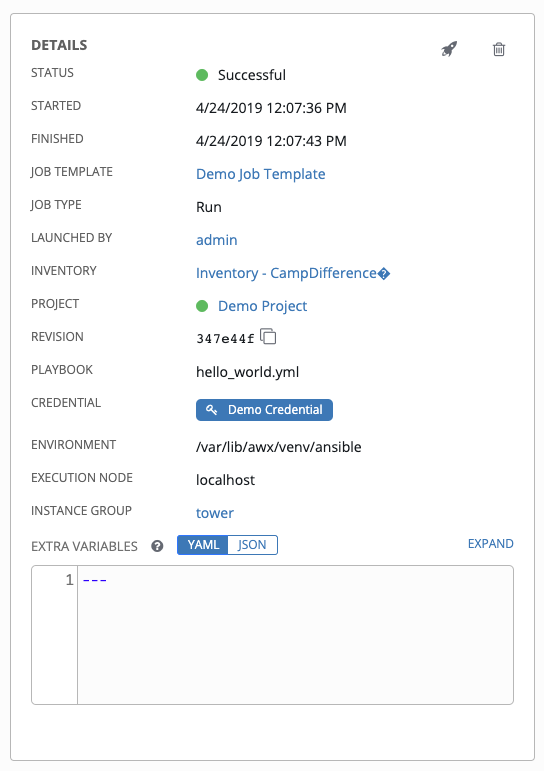This screenshot has height=771, width=544.
Task: Click line number 1 in editor gutter
Action: pyautogui.click(x=69, y=580)
